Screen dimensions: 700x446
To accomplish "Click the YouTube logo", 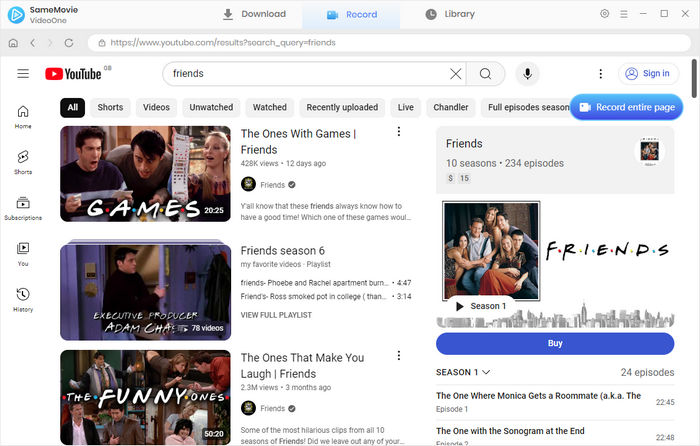I will [73, 74].
